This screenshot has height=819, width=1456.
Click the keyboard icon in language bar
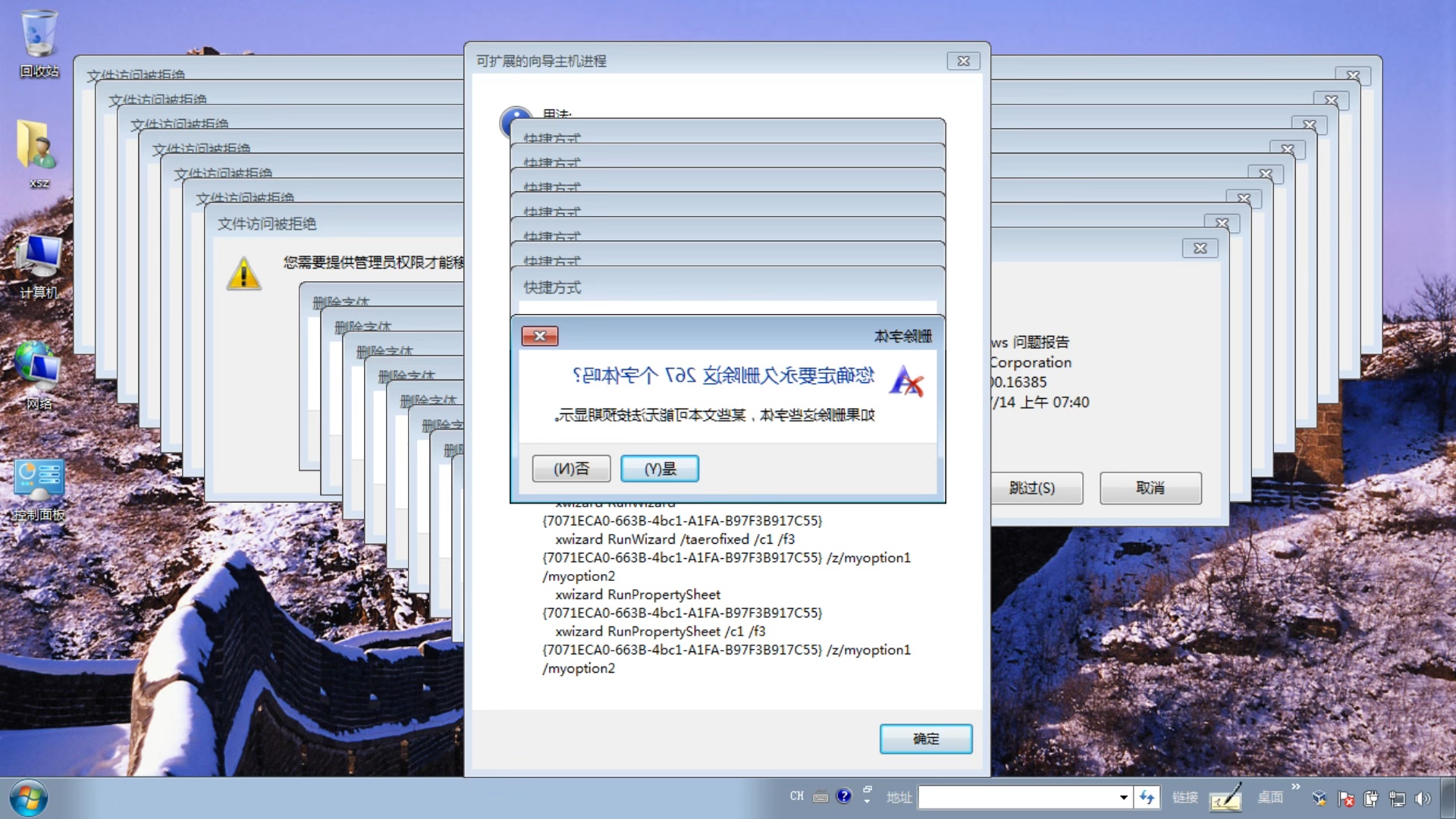[x=821, y=797]
